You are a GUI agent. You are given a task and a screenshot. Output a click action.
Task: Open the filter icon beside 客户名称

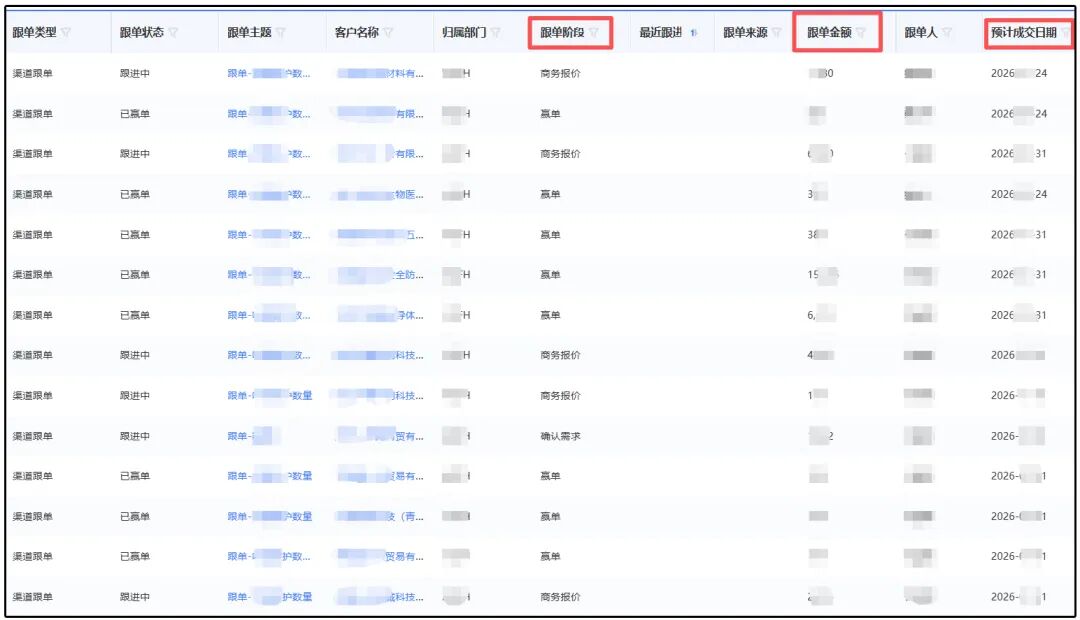tap(388, 32)
